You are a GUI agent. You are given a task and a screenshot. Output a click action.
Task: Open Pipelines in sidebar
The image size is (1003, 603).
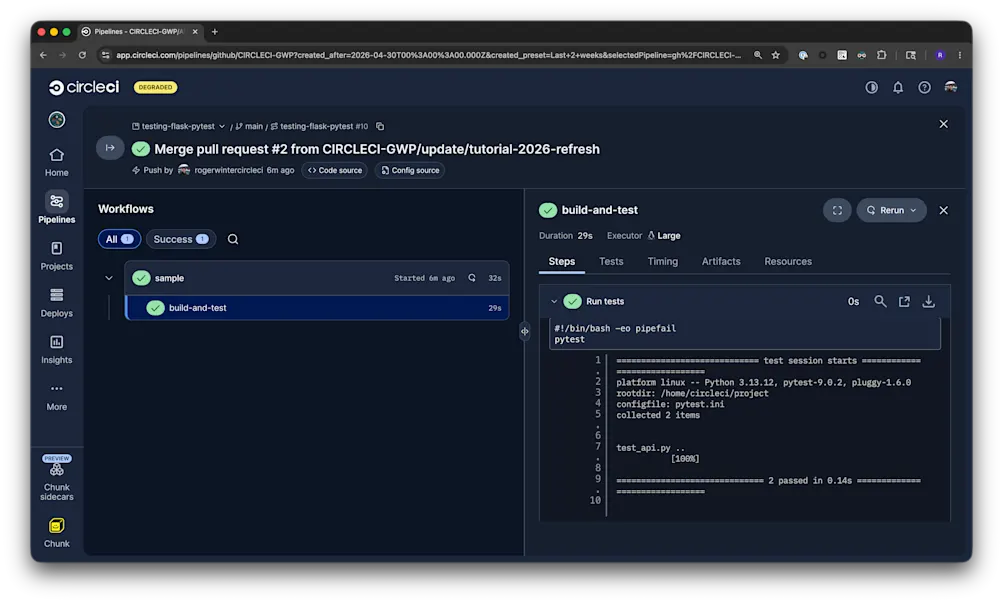[56, 208]
